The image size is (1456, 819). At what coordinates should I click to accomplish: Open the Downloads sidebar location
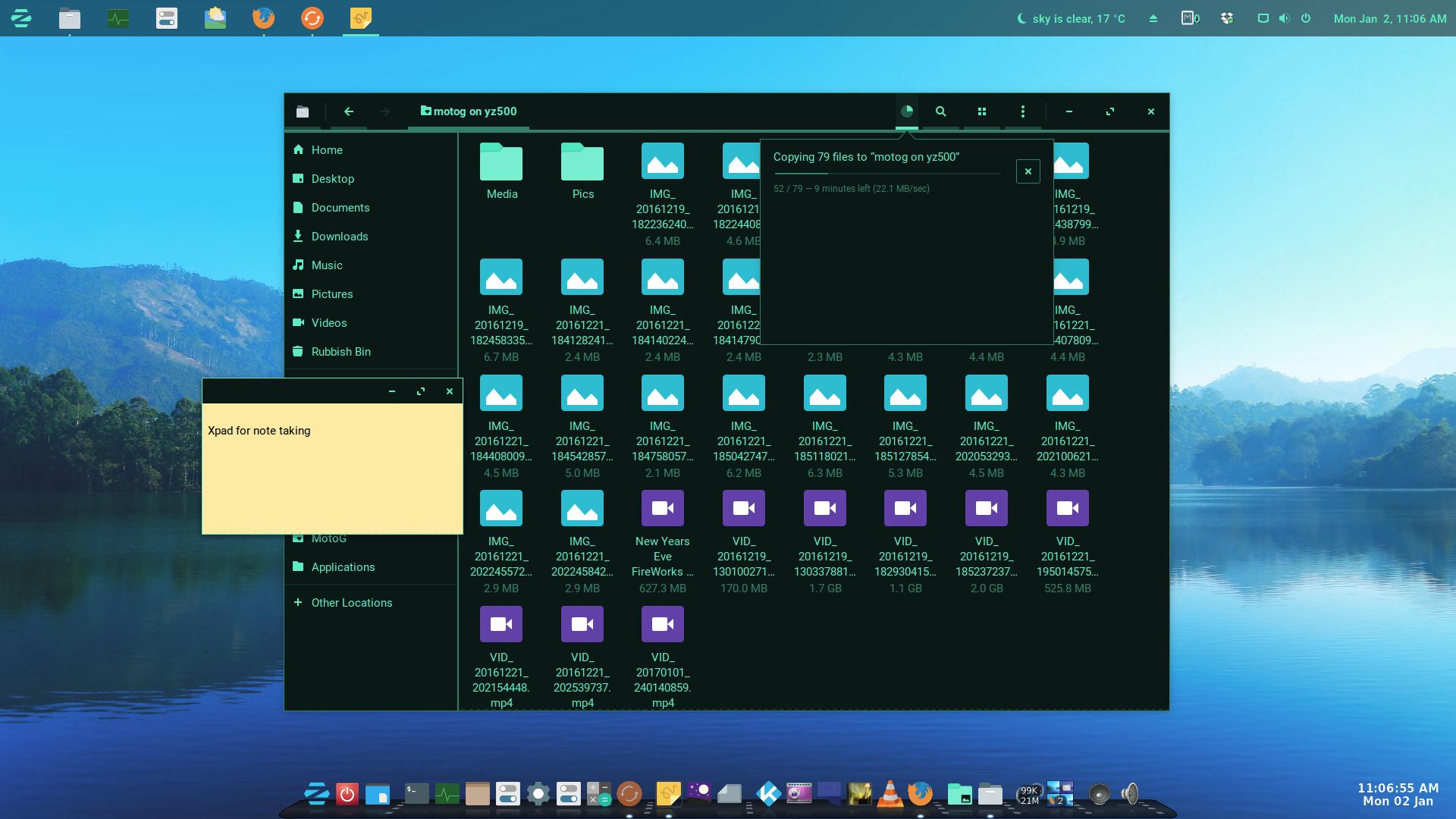[339, 237]
